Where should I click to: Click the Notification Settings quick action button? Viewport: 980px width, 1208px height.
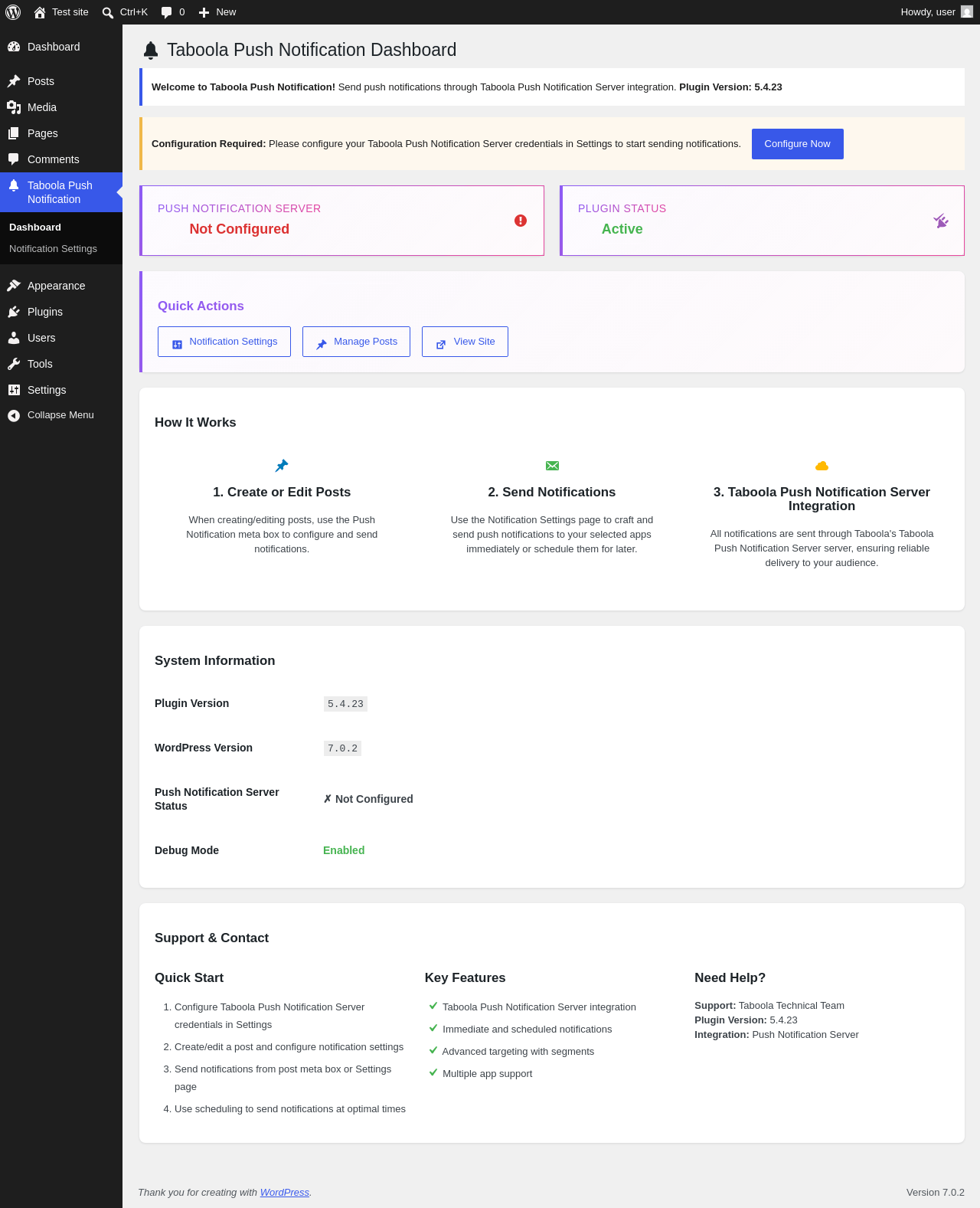(x=224, y=342)
